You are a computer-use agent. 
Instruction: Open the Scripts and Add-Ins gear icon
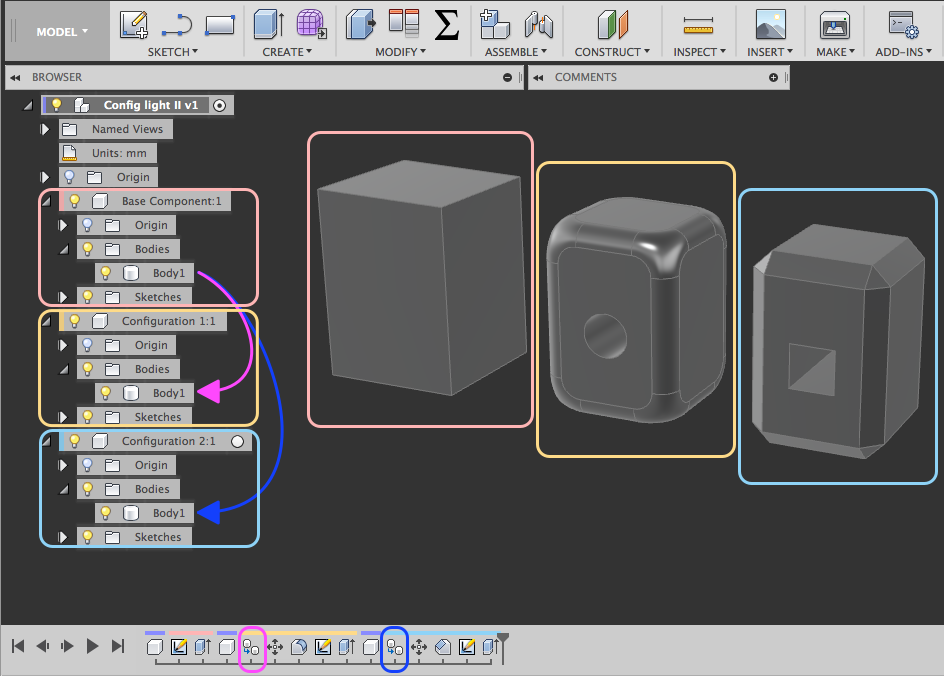[x=904, y=22]
